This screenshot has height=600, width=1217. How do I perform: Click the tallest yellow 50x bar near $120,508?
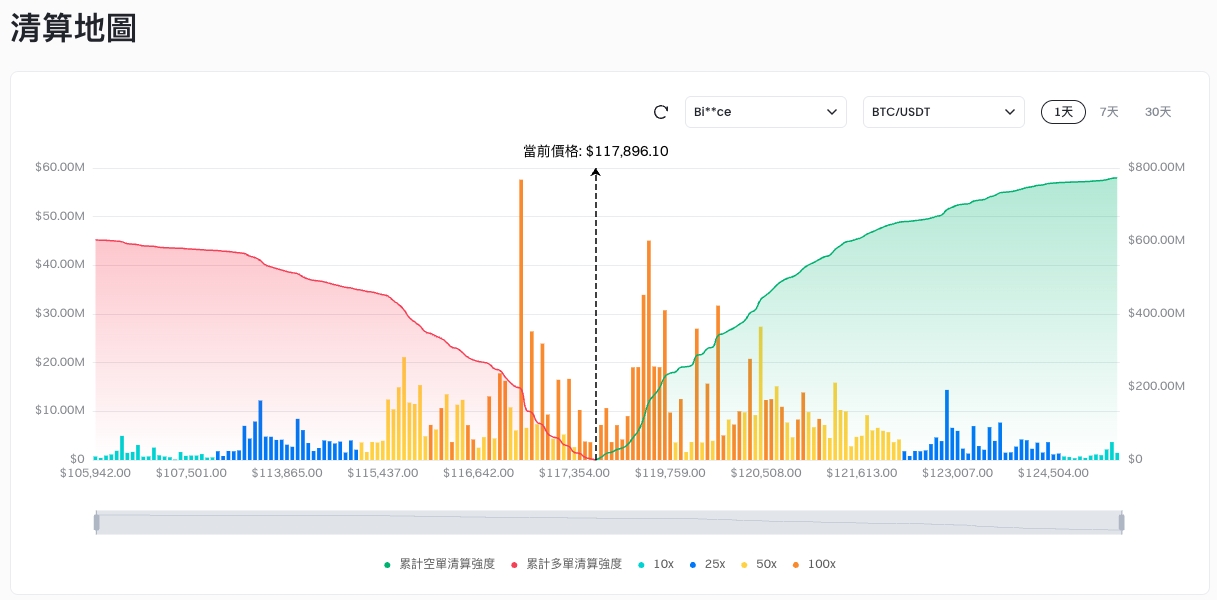point(761,393)
